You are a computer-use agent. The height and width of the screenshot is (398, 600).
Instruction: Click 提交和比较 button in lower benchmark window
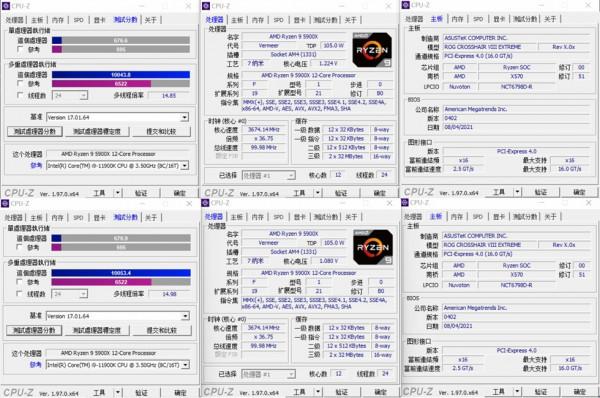click(161, 330)
